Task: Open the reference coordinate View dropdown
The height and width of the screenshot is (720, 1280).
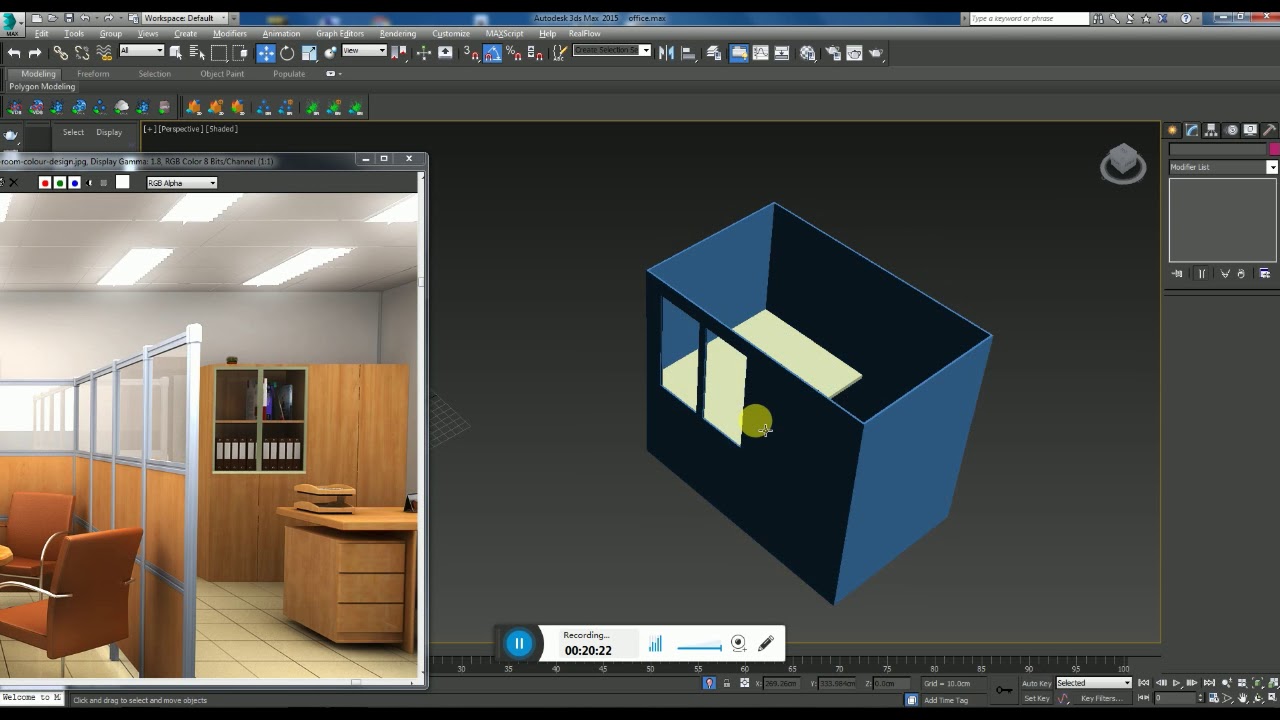Action: pos(364,51)
